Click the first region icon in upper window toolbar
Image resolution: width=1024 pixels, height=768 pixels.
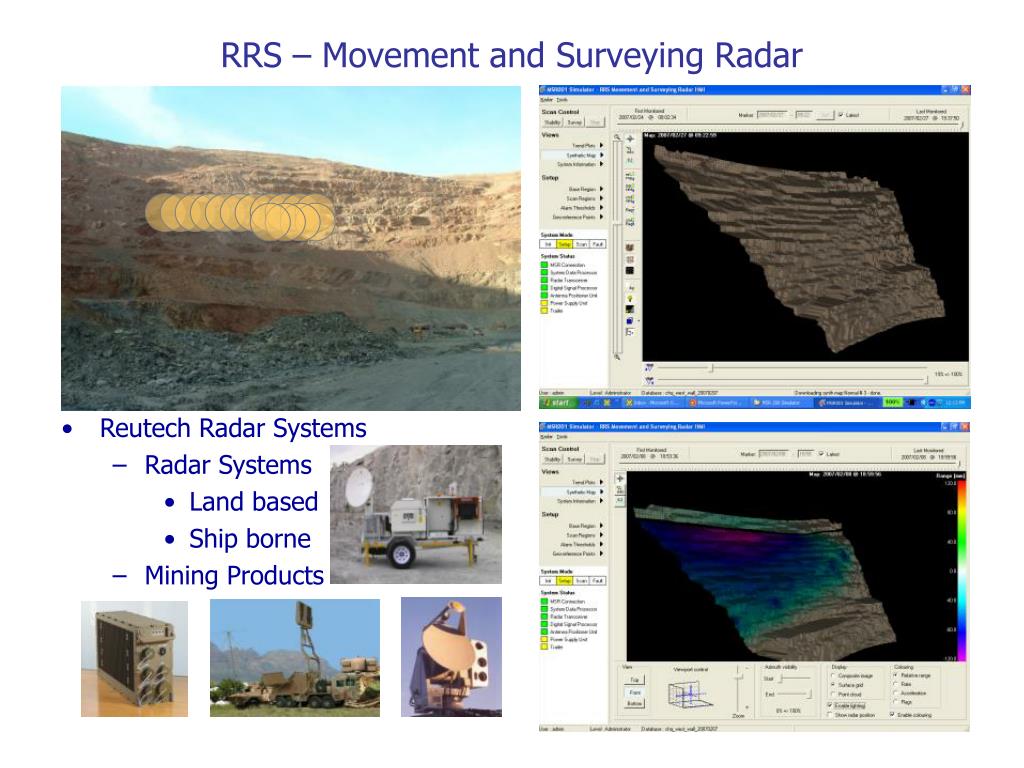coord(630,176)
